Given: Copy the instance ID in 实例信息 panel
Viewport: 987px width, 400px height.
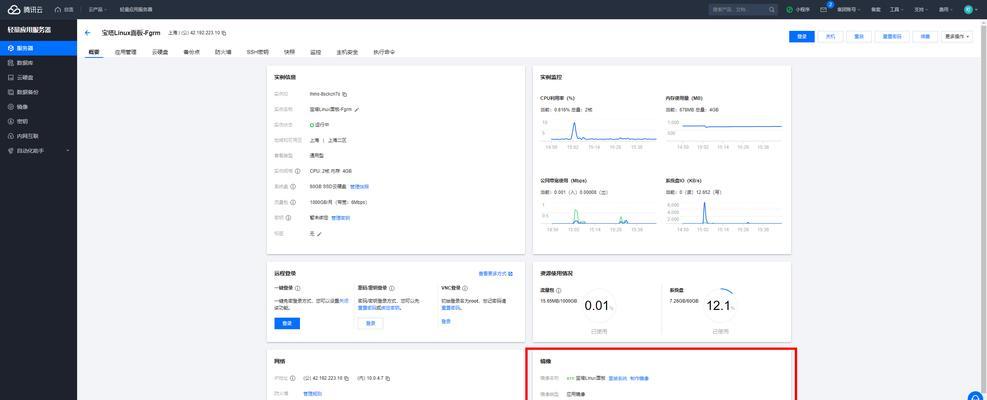Looking at the screenshot, I should point(345,94).
